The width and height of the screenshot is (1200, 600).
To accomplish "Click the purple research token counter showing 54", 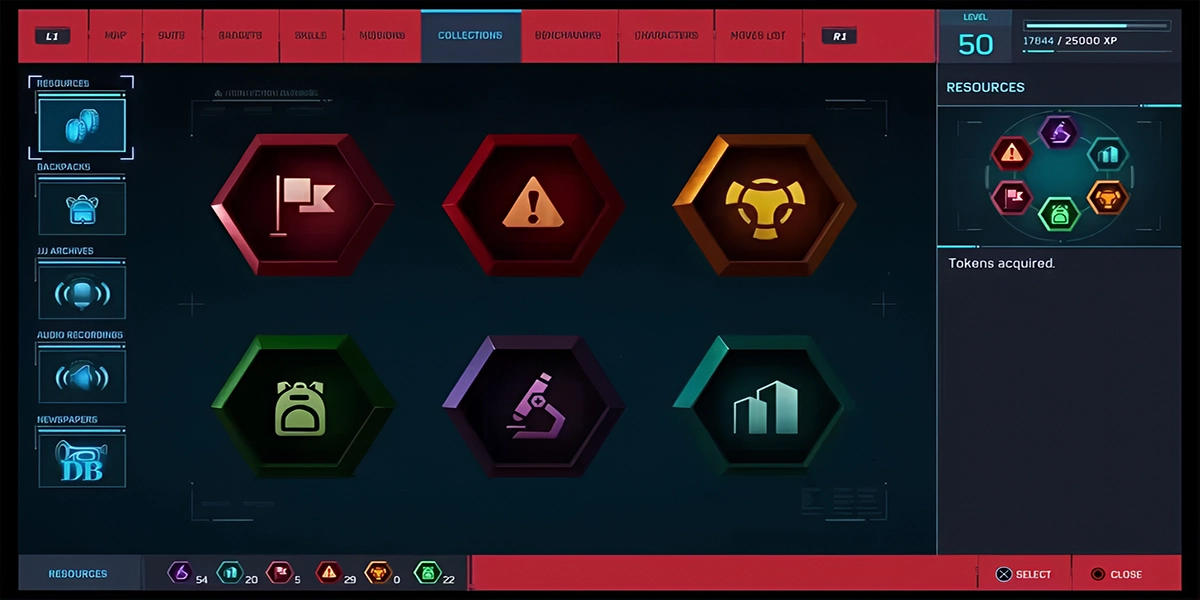I will (188, 573).
